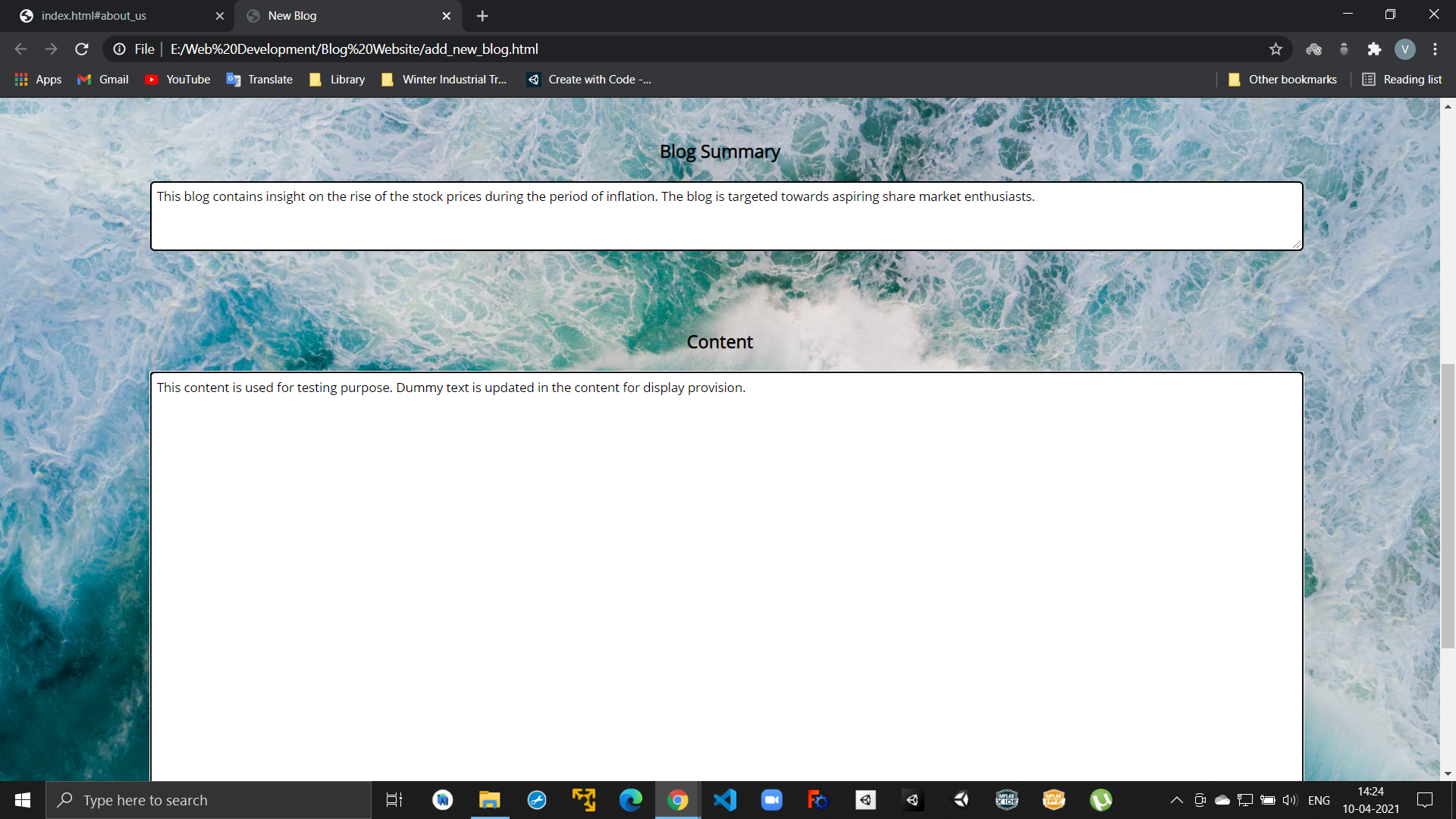The image size is (1456, 819).
Task: Bookmark this page with the star icon
Action: pyautogui.click(x=1276, y=49)
